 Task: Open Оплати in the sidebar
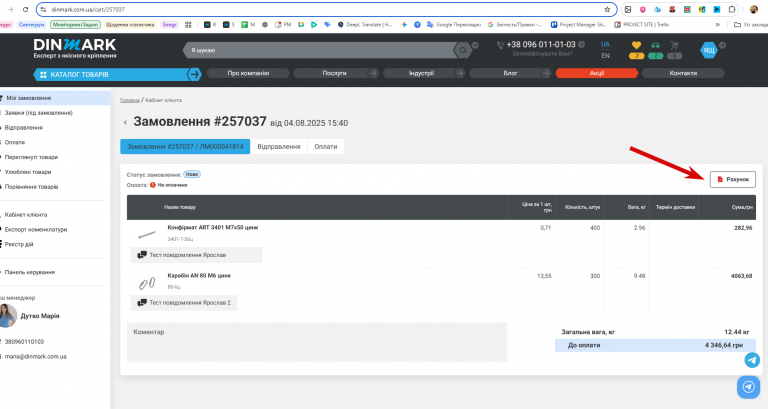point(15,142)
